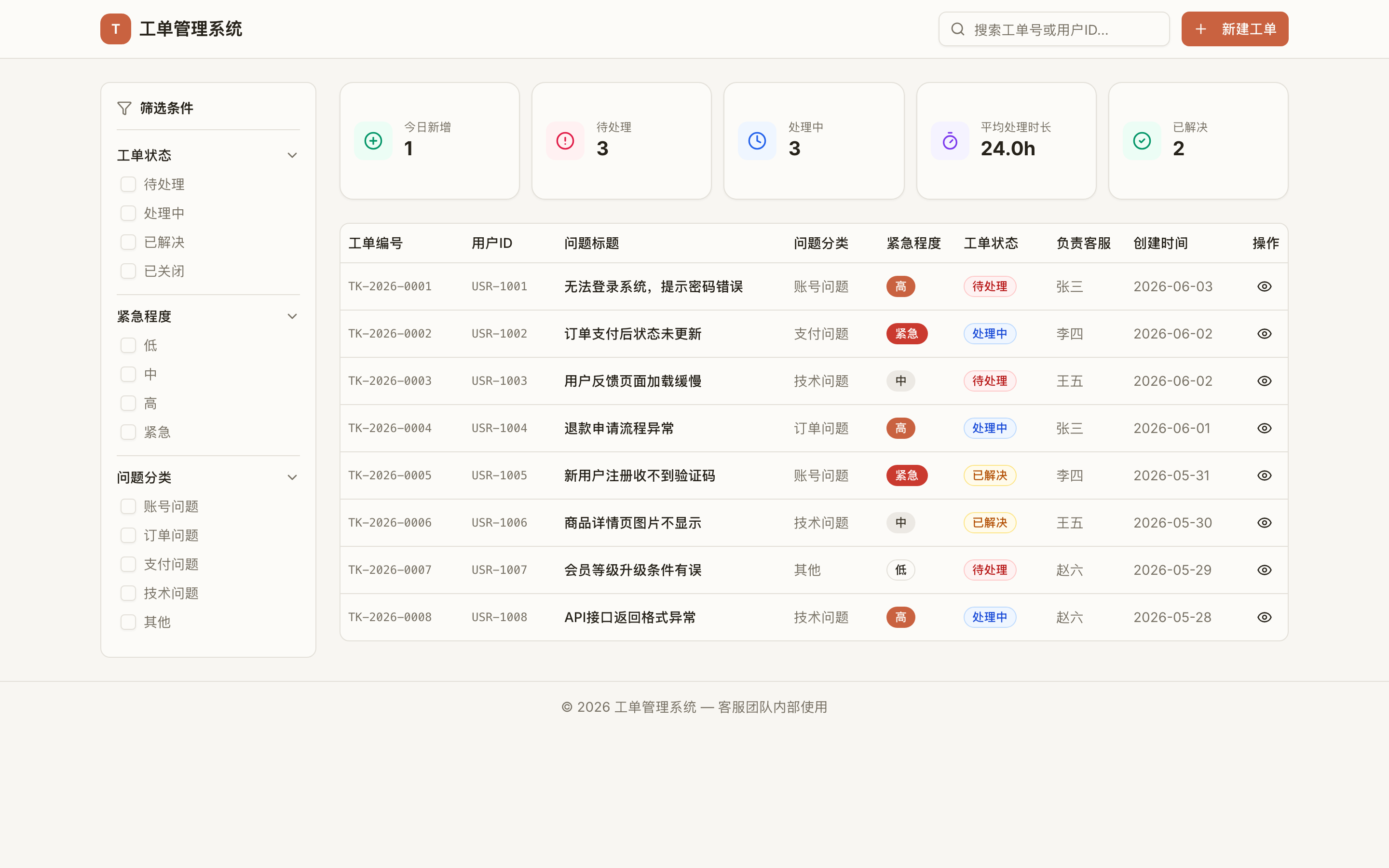This screenshot has width=1389, height=868.
Task: Check the 已解决 status filter
Action: [x=128, y=242]
